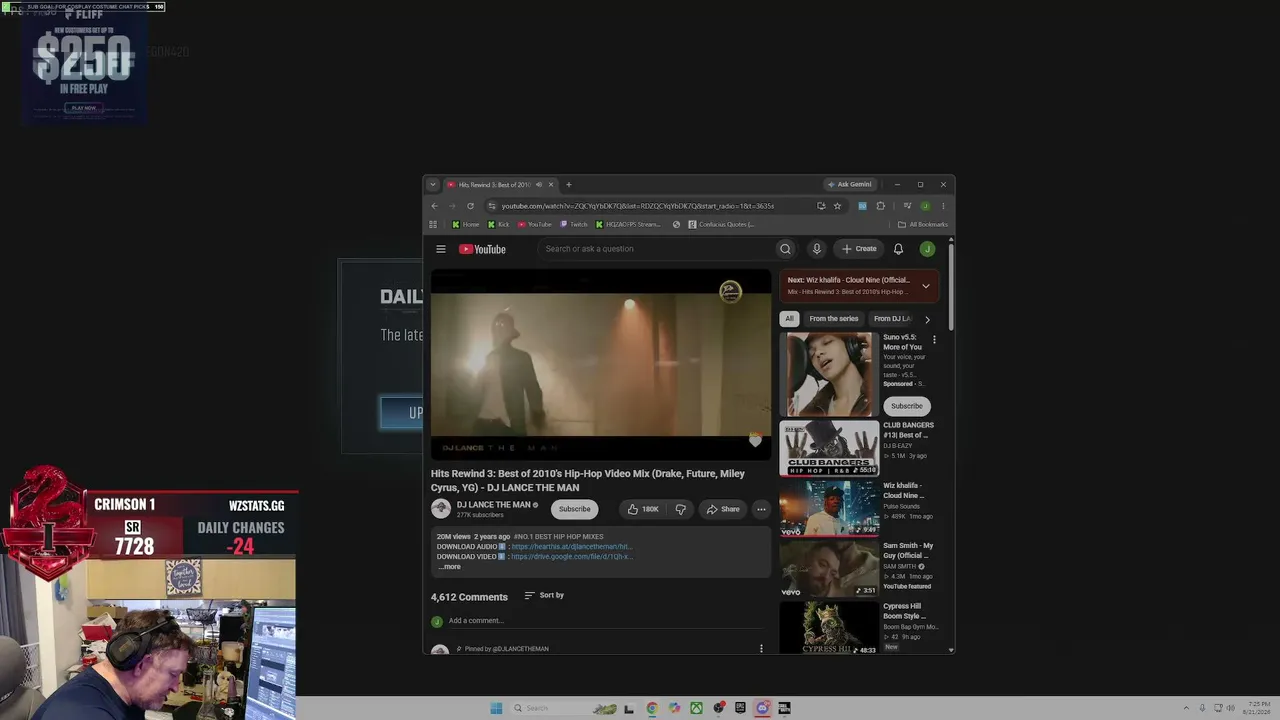Open the Home bookmark
The width and height of the screenshot is (1280, 720).
tap(465, 225)
